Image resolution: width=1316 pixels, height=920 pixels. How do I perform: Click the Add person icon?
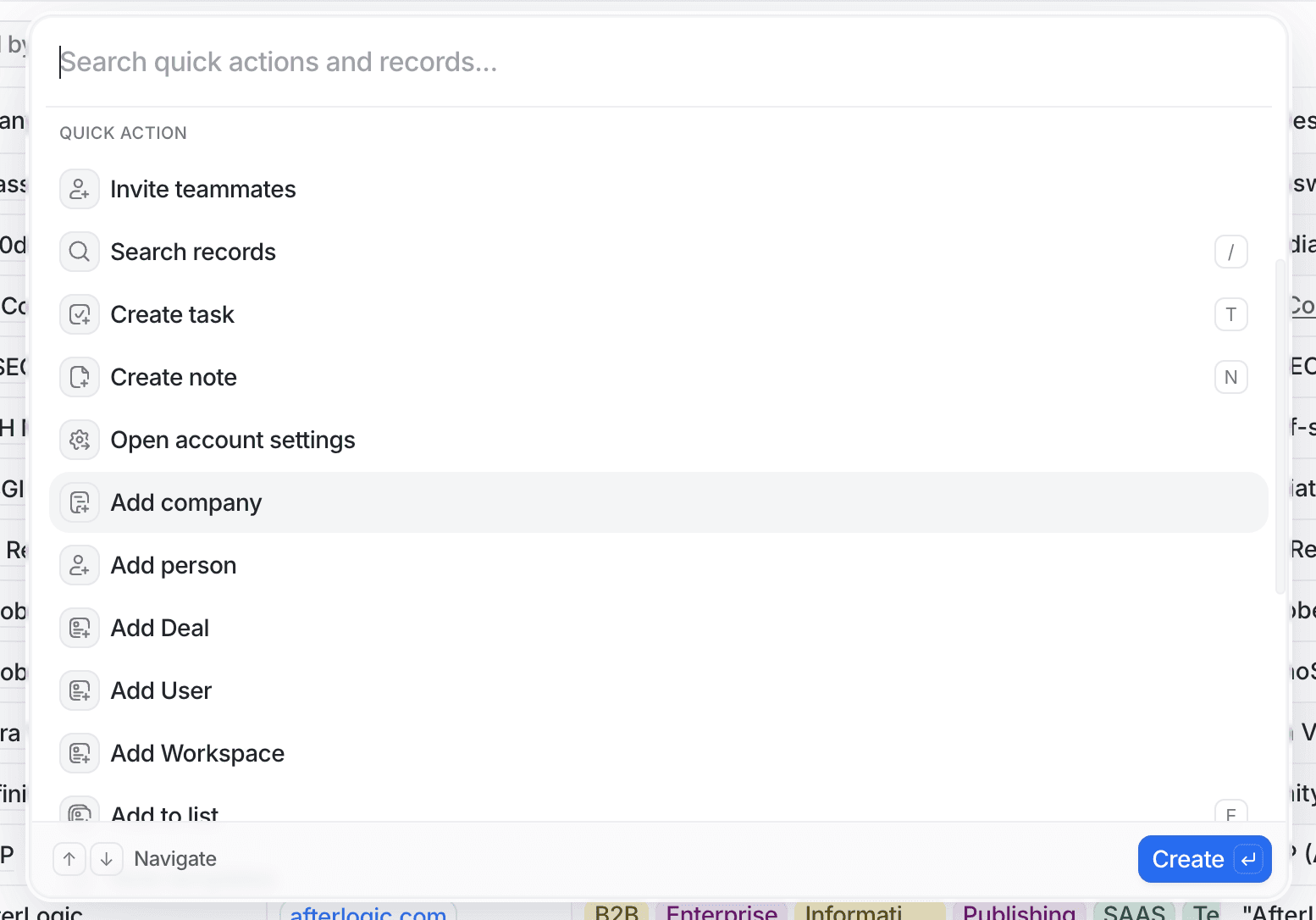point(79,565)
